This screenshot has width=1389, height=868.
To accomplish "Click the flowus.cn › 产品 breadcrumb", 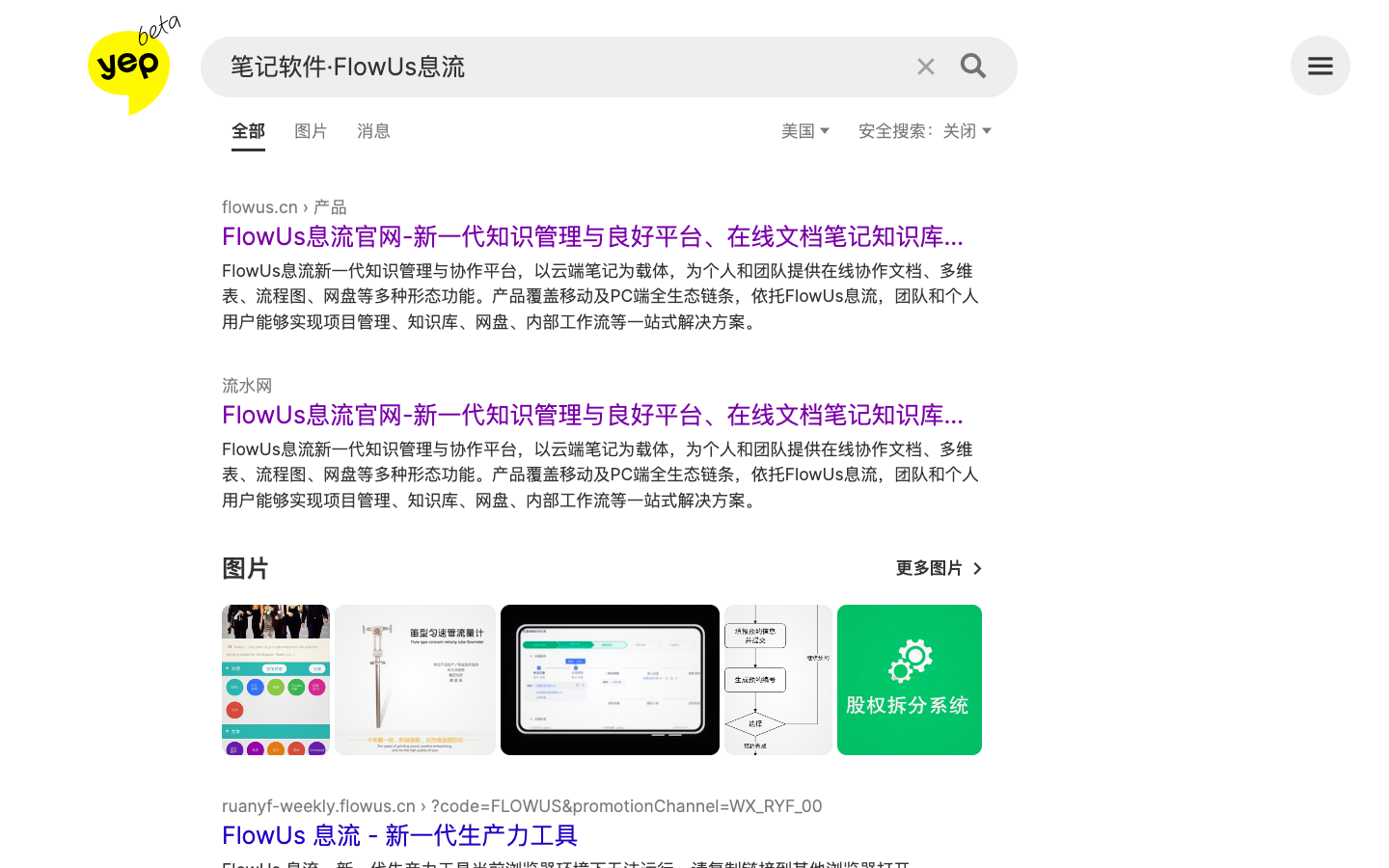I will 285,206.
